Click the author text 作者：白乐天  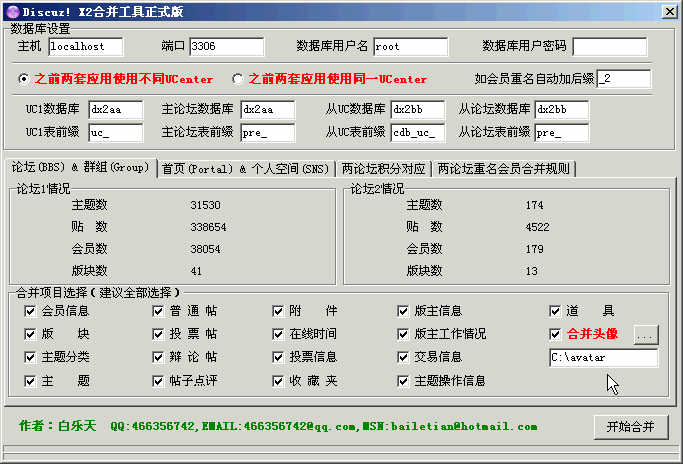pos(57,426)
